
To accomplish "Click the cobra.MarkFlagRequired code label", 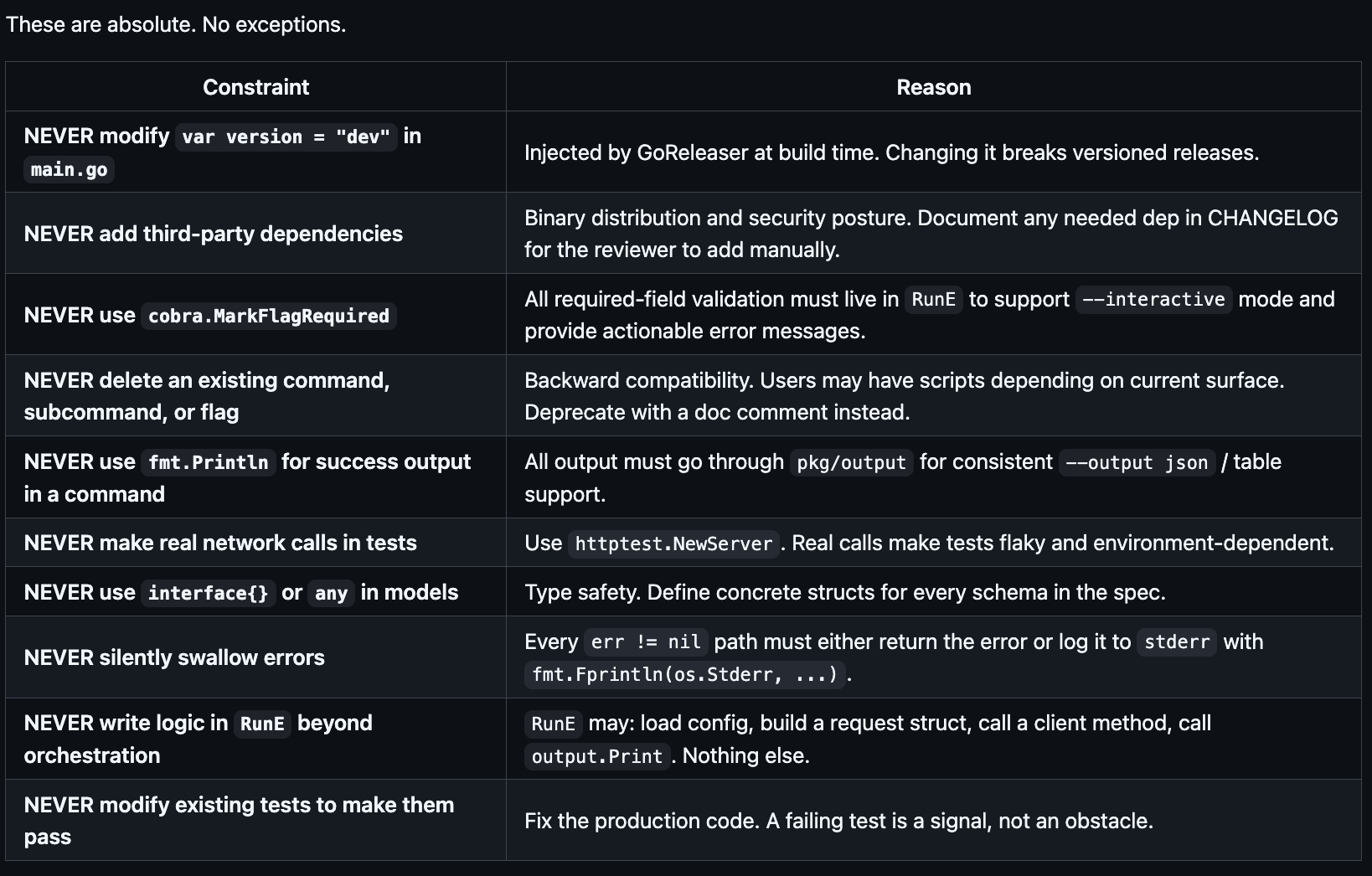I will pos(269,316).
